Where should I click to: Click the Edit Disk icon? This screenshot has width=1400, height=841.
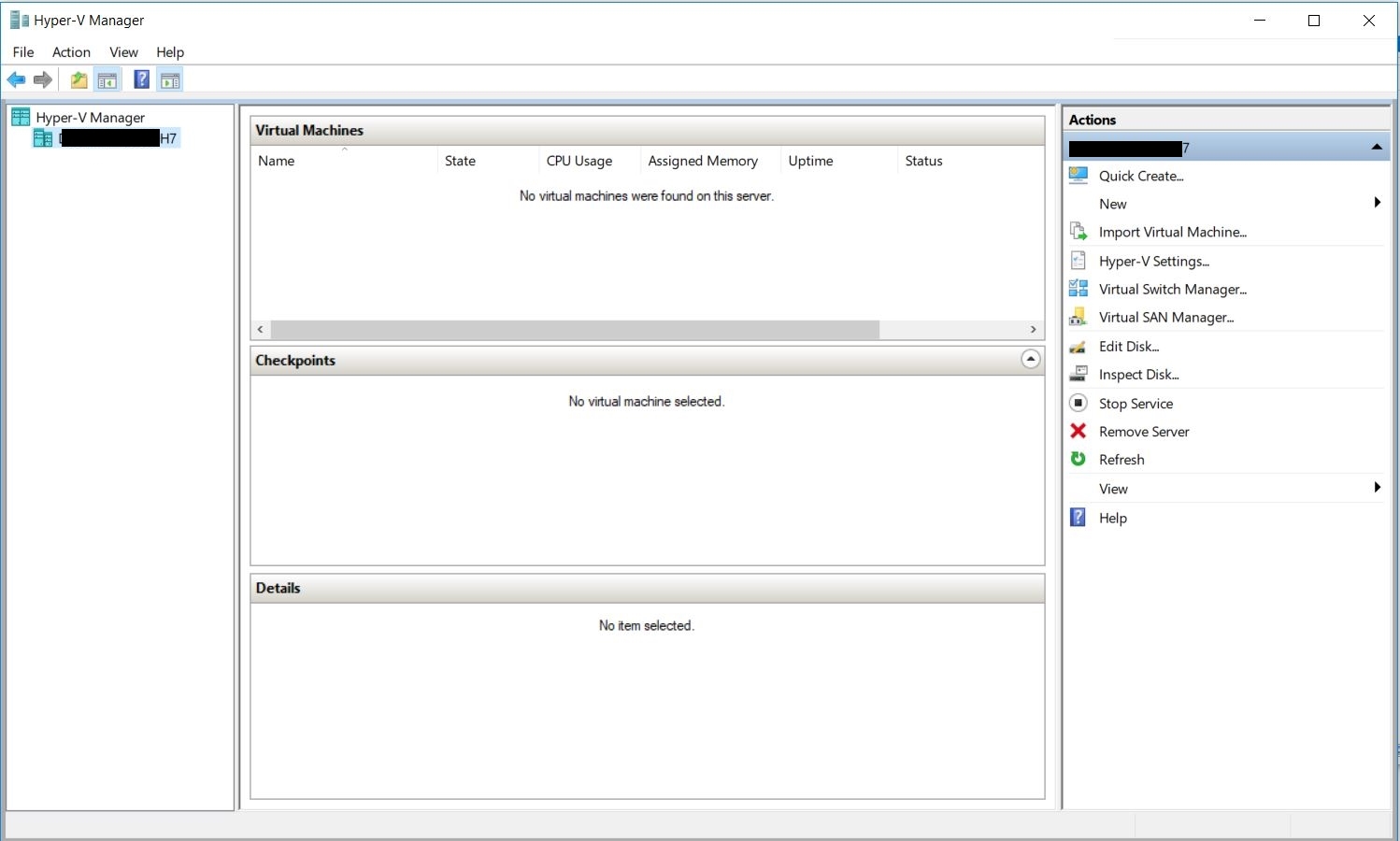tap(1079, 347)
